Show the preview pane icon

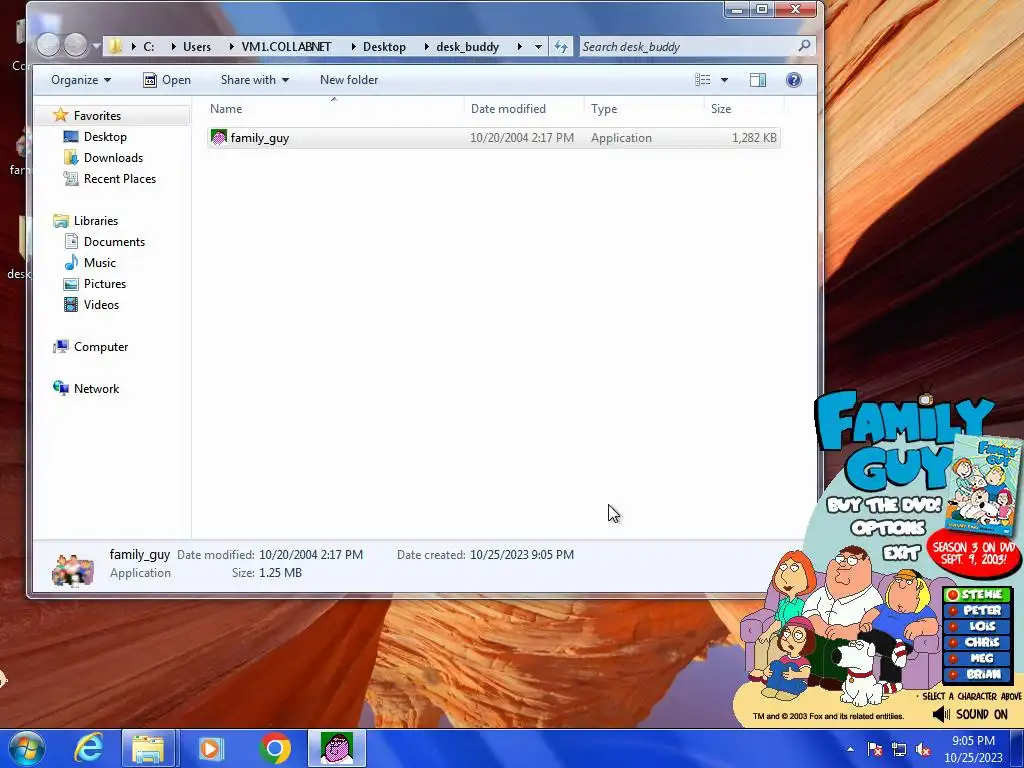(758, 80)
